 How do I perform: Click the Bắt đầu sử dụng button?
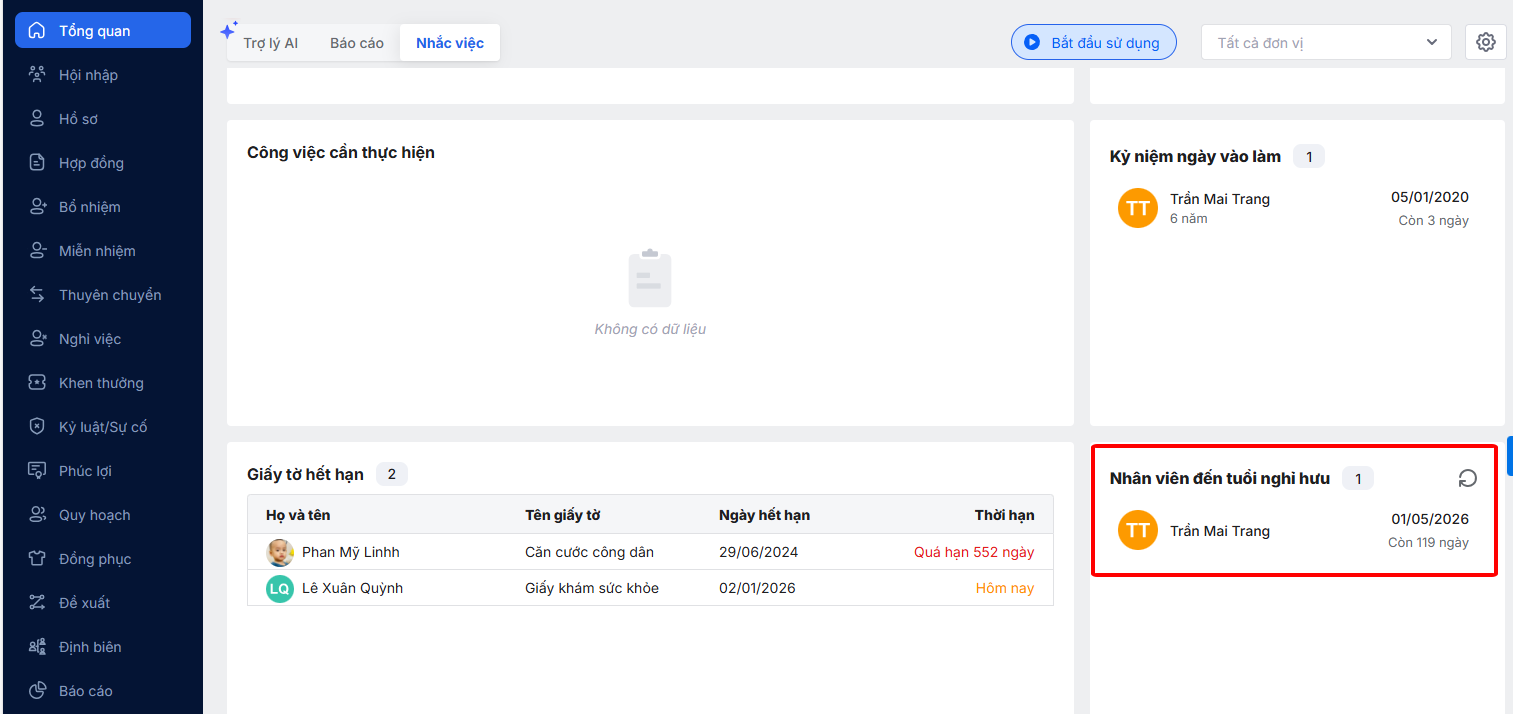[x=1093, y=43]
